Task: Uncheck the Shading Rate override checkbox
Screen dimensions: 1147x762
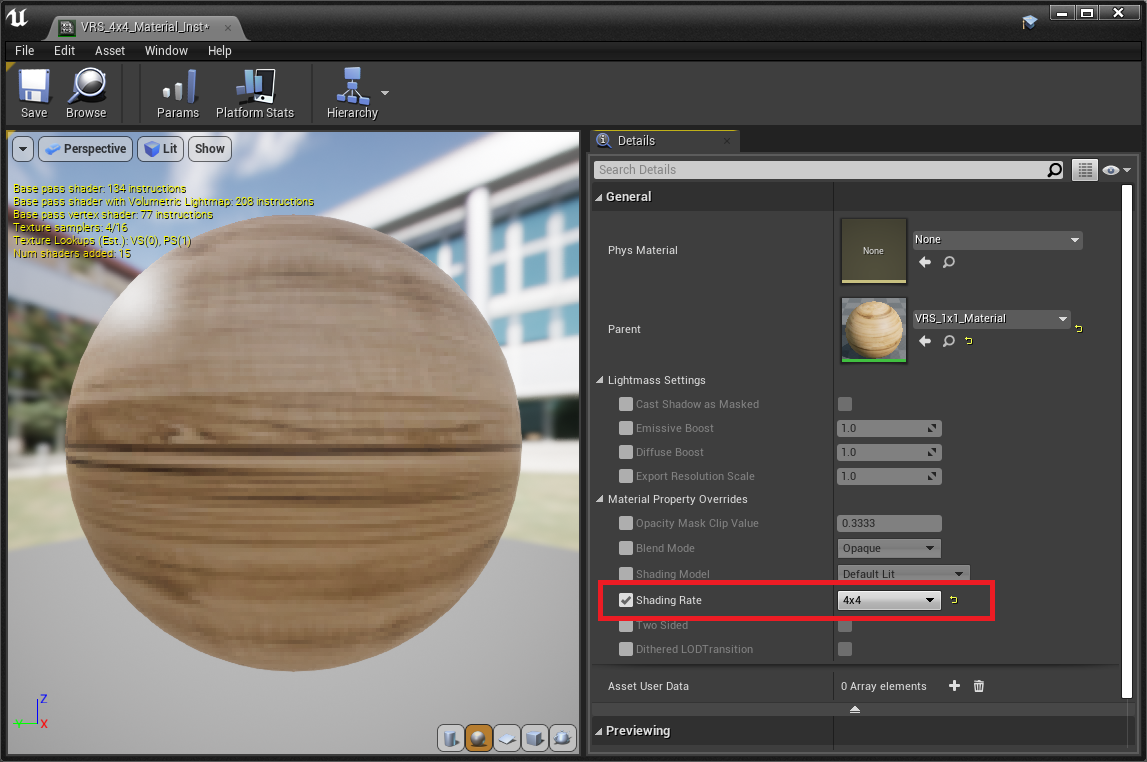Action: 626,600
